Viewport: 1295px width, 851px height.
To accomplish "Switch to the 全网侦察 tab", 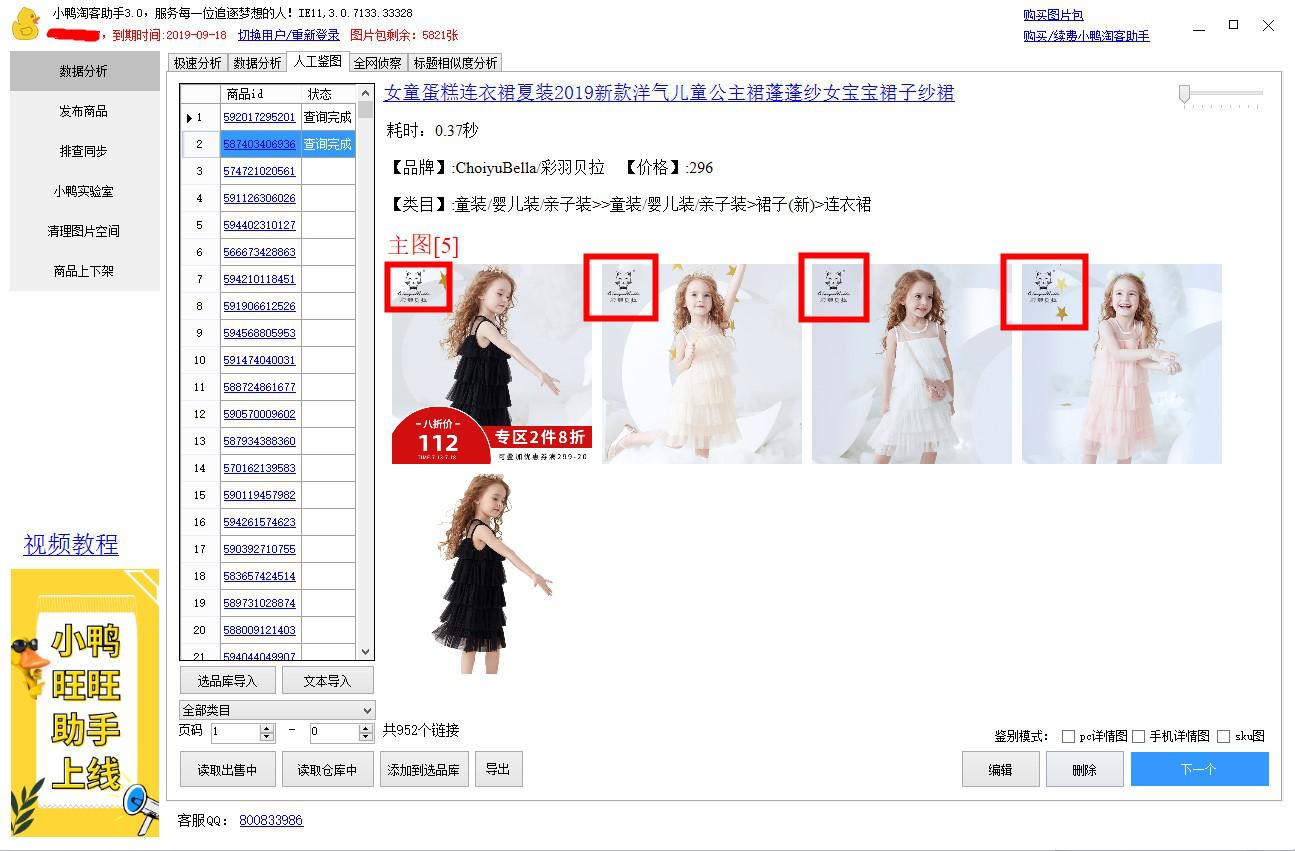I will click(378, 61).
